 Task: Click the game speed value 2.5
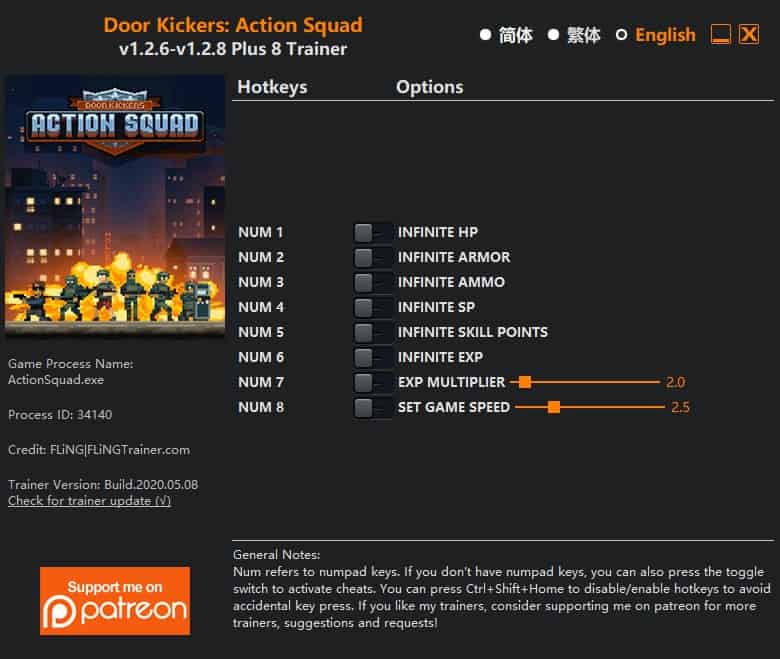tap(680, 407)
